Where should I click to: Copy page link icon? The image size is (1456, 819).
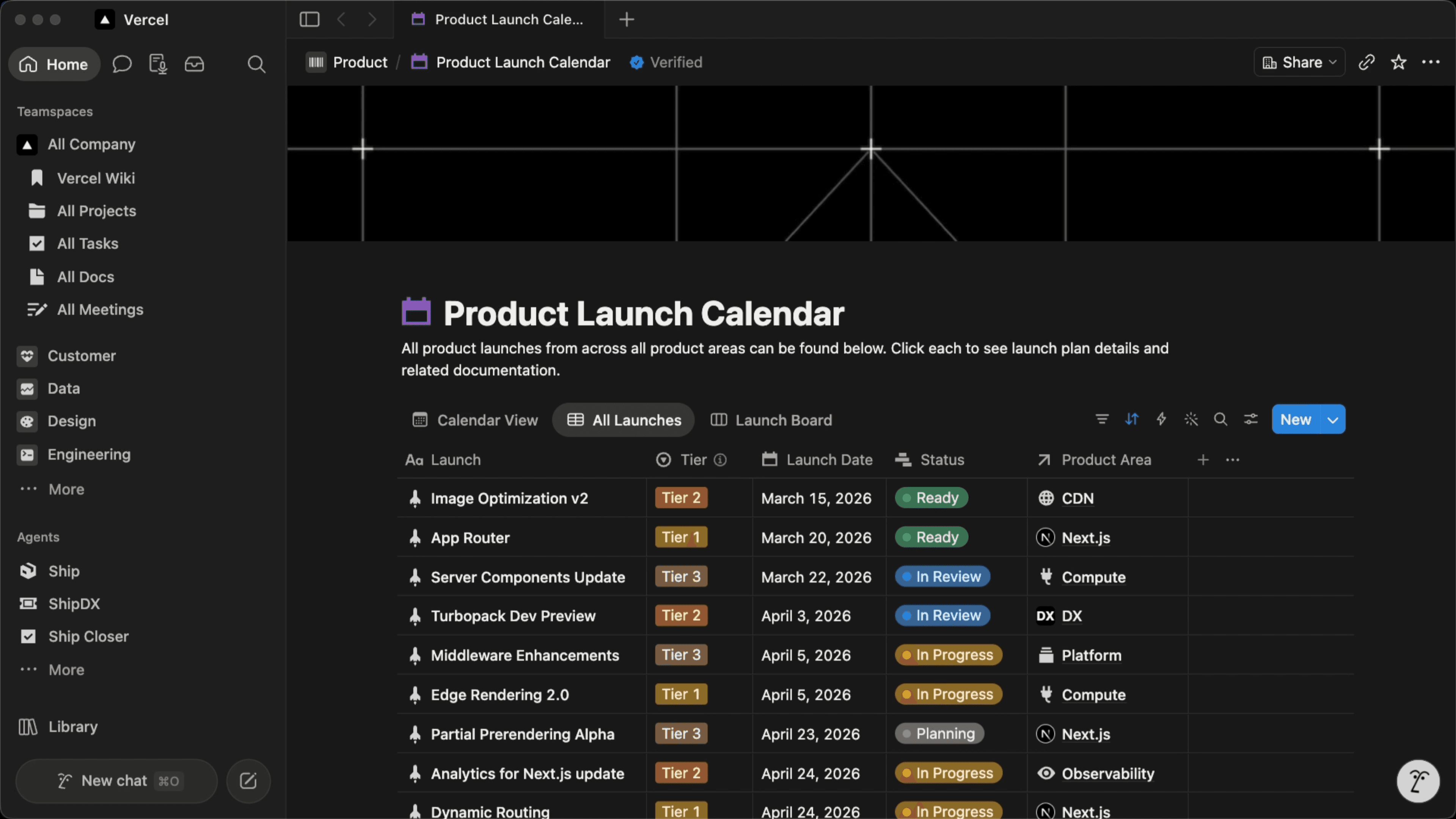(1366, 61)
